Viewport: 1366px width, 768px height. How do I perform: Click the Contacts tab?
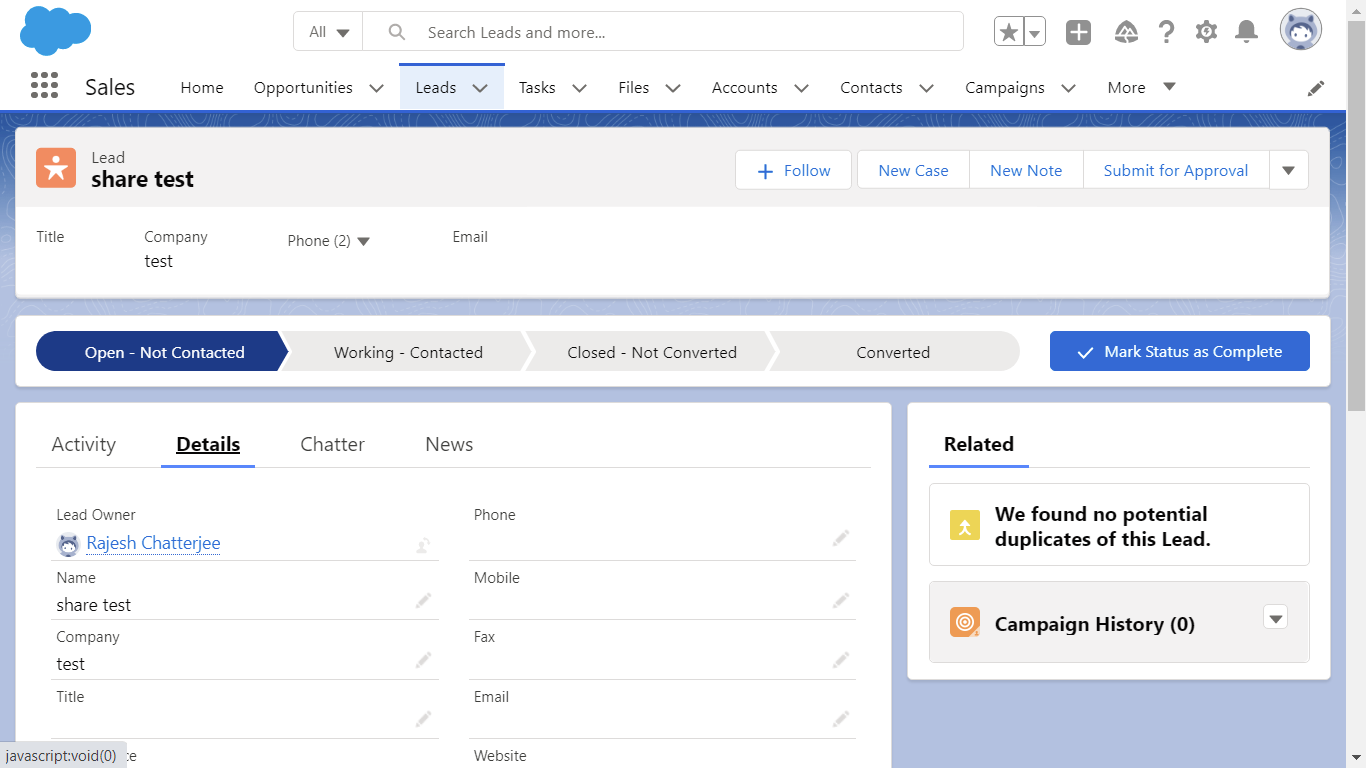coord(871,88)
